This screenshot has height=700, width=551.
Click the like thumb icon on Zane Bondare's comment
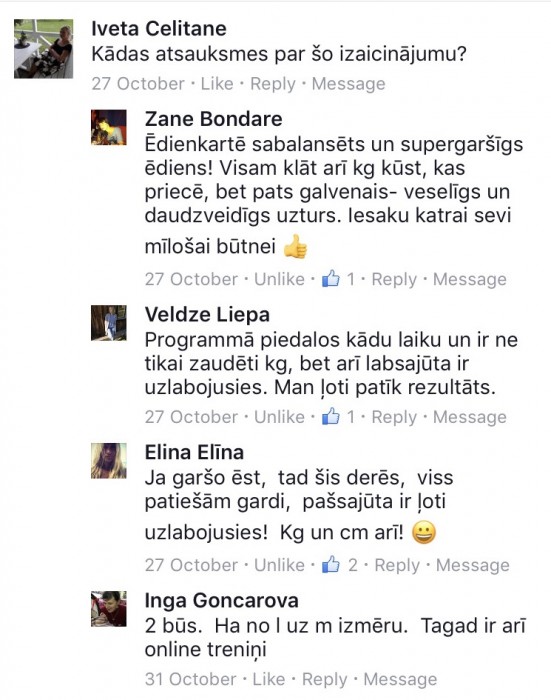330,279
